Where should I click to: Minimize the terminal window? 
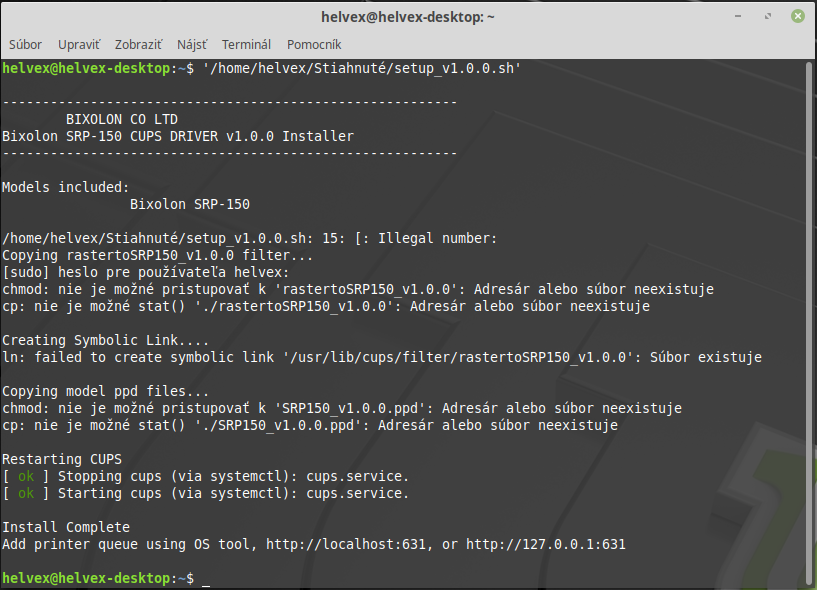(738, 17)
